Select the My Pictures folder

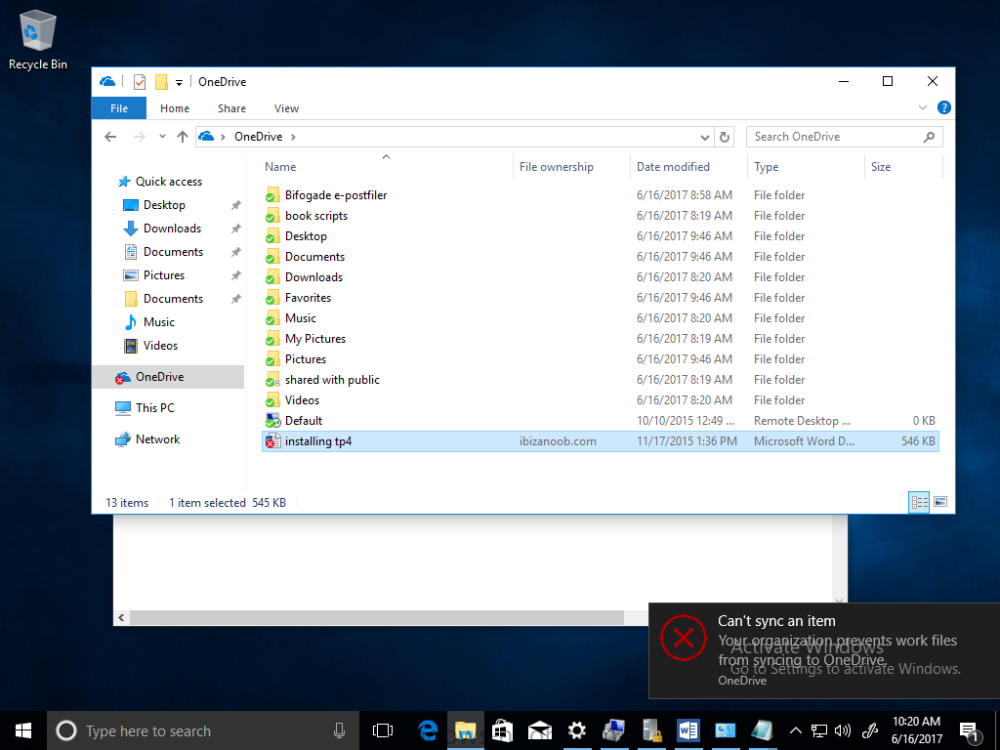pos(599,339)
